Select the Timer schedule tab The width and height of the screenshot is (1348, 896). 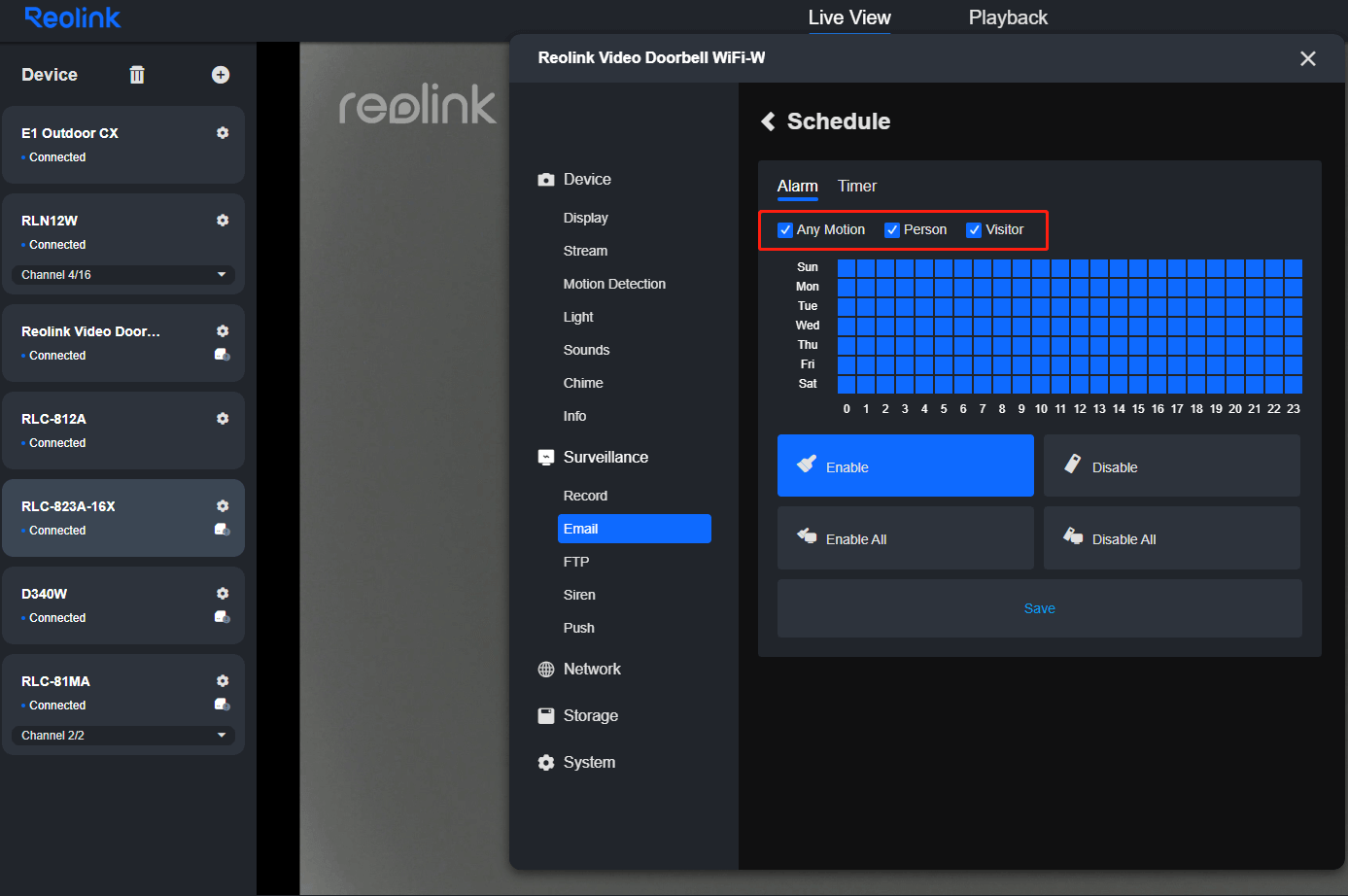click(x=857, y=187)
